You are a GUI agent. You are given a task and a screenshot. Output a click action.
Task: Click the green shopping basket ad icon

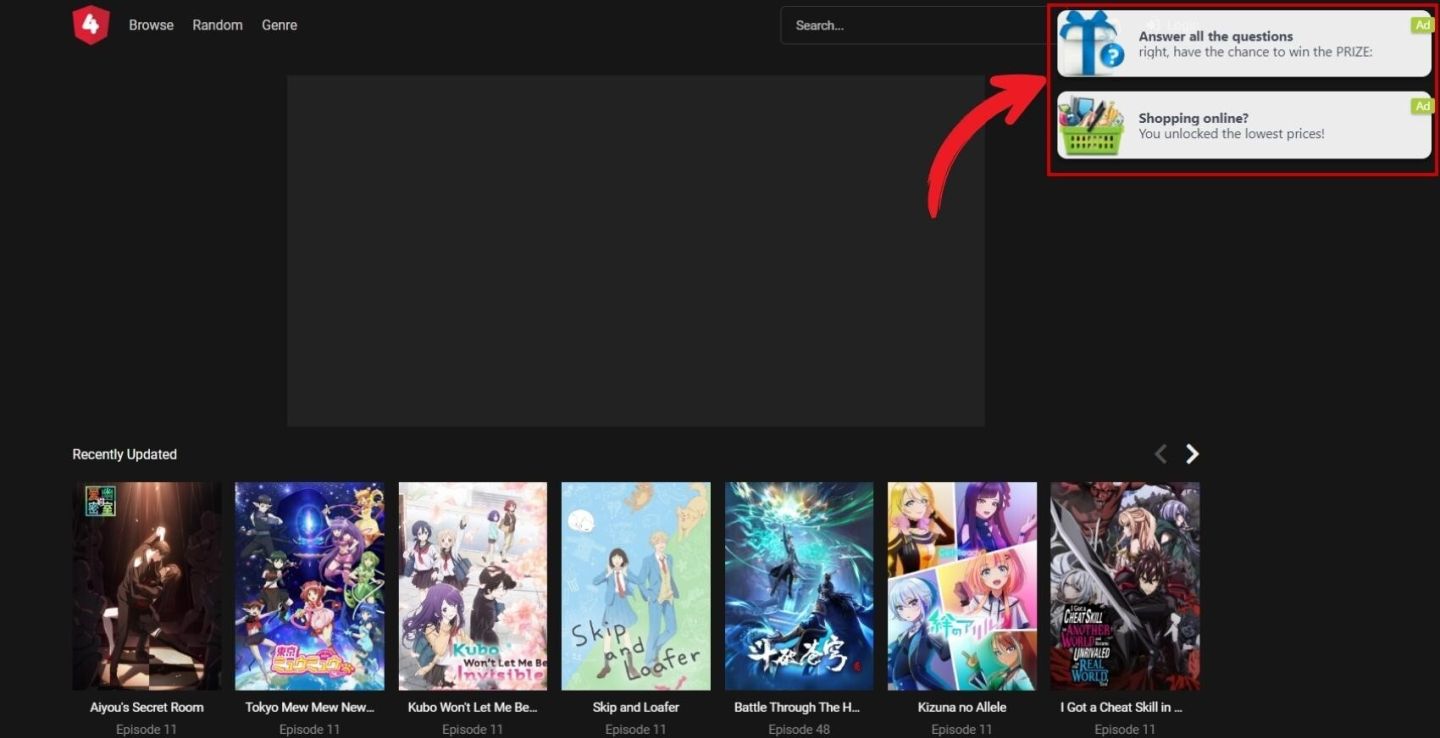click(1091, 126)
